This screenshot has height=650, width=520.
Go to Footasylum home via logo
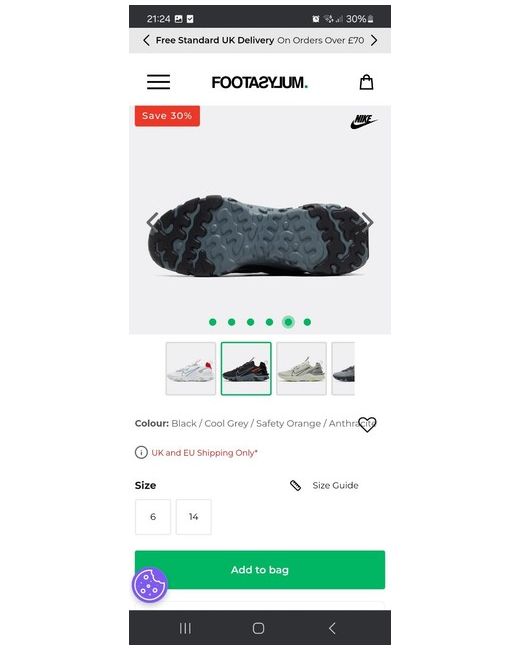[x=260, y=82]
